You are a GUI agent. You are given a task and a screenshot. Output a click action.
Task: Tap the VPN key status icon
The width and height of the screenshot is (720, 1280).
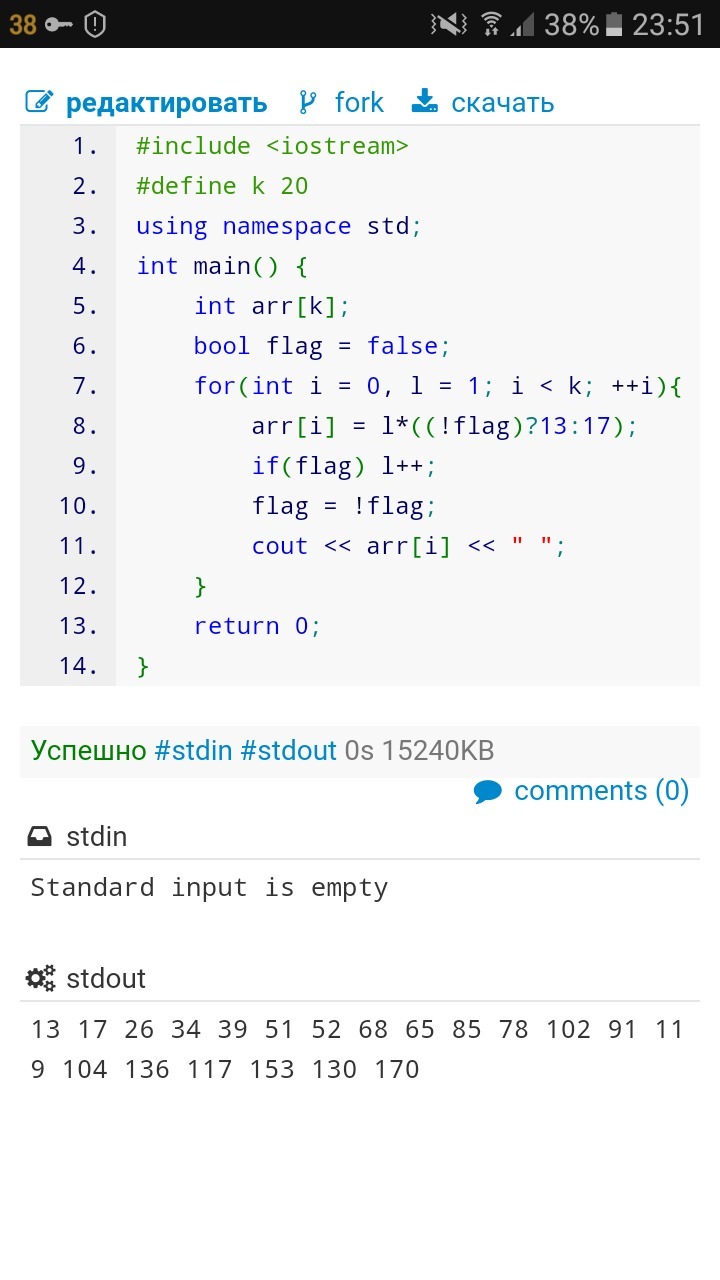[x=59, y=24]
